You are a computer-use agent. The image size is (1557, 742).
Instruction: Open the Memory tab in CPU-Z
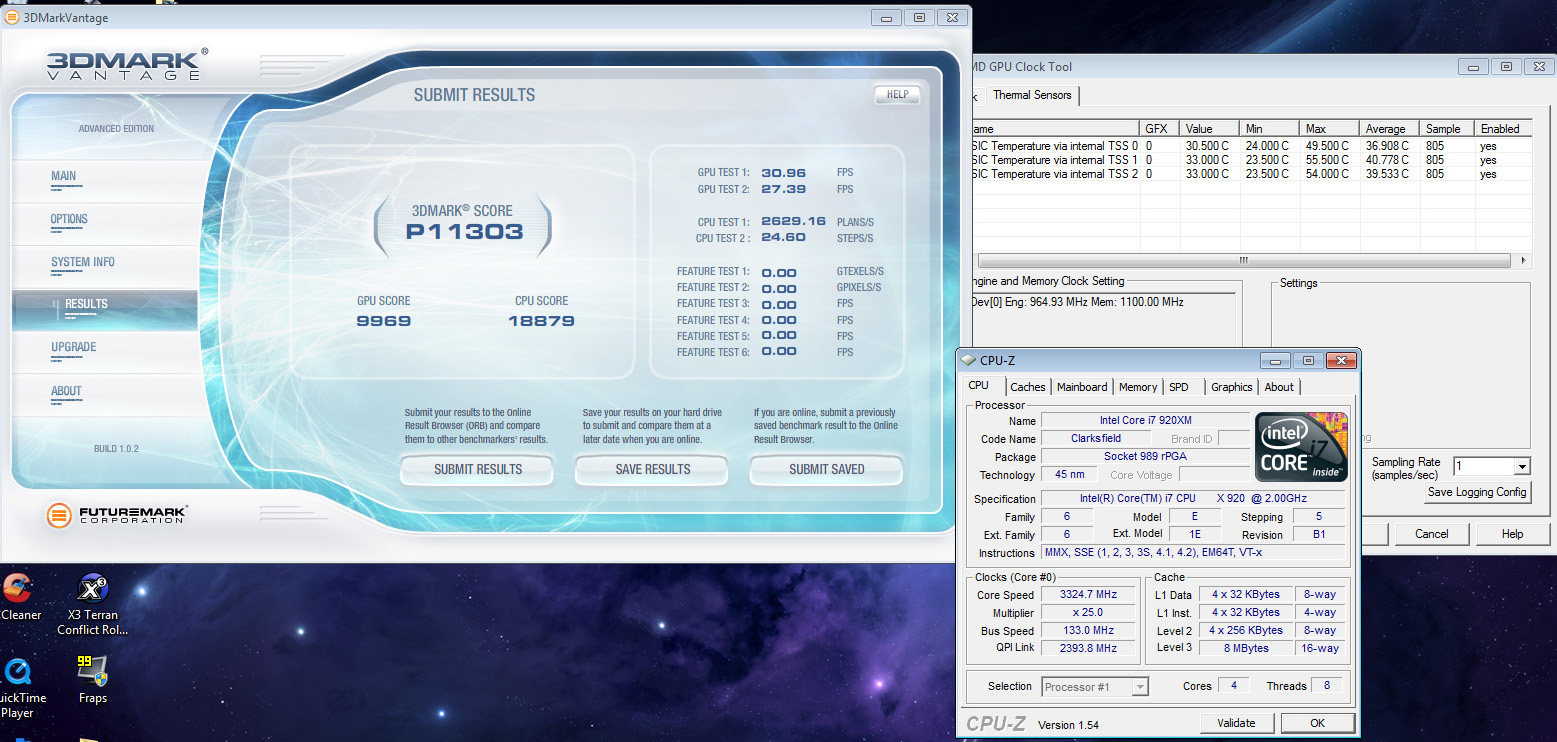click(x=1138, y=387)
